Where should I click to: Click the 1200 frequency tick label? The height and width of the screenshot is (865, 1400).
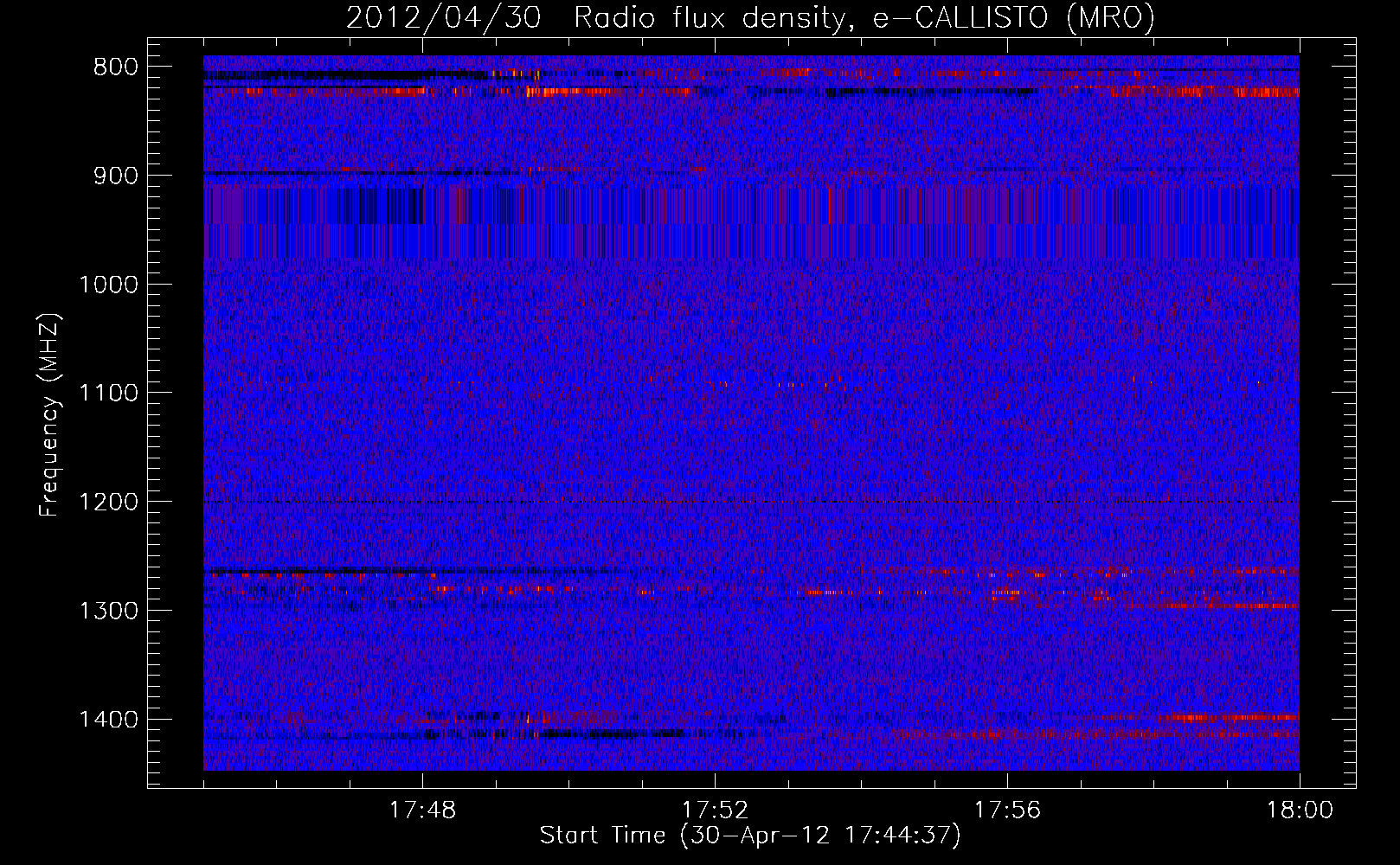pos(108,502)
